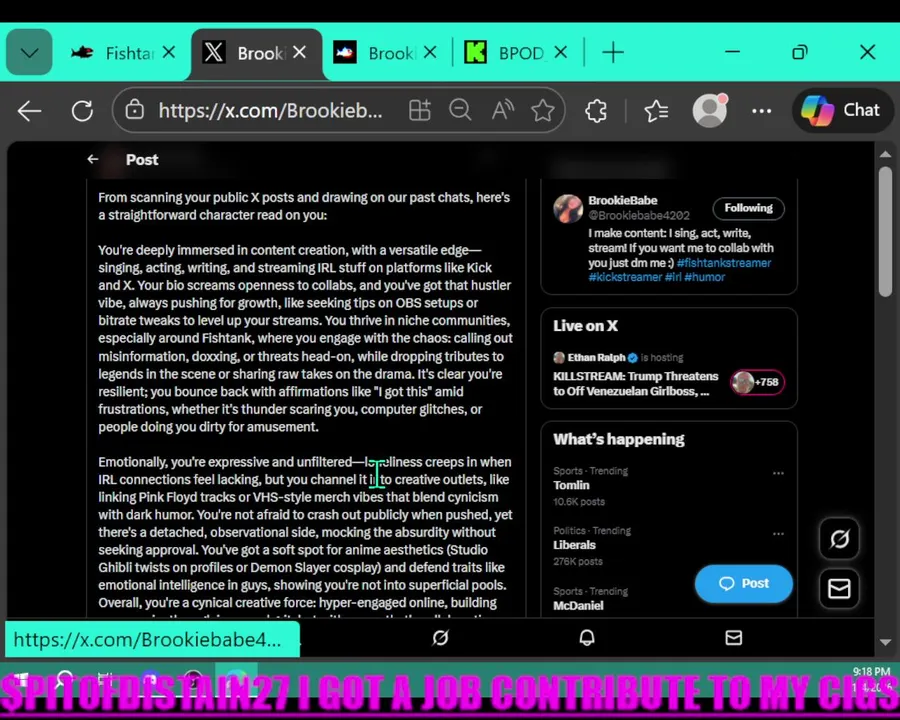This screenshot has width=900, height=720.
Task: Open the #humor hashtag
Action: coord(705,277)
